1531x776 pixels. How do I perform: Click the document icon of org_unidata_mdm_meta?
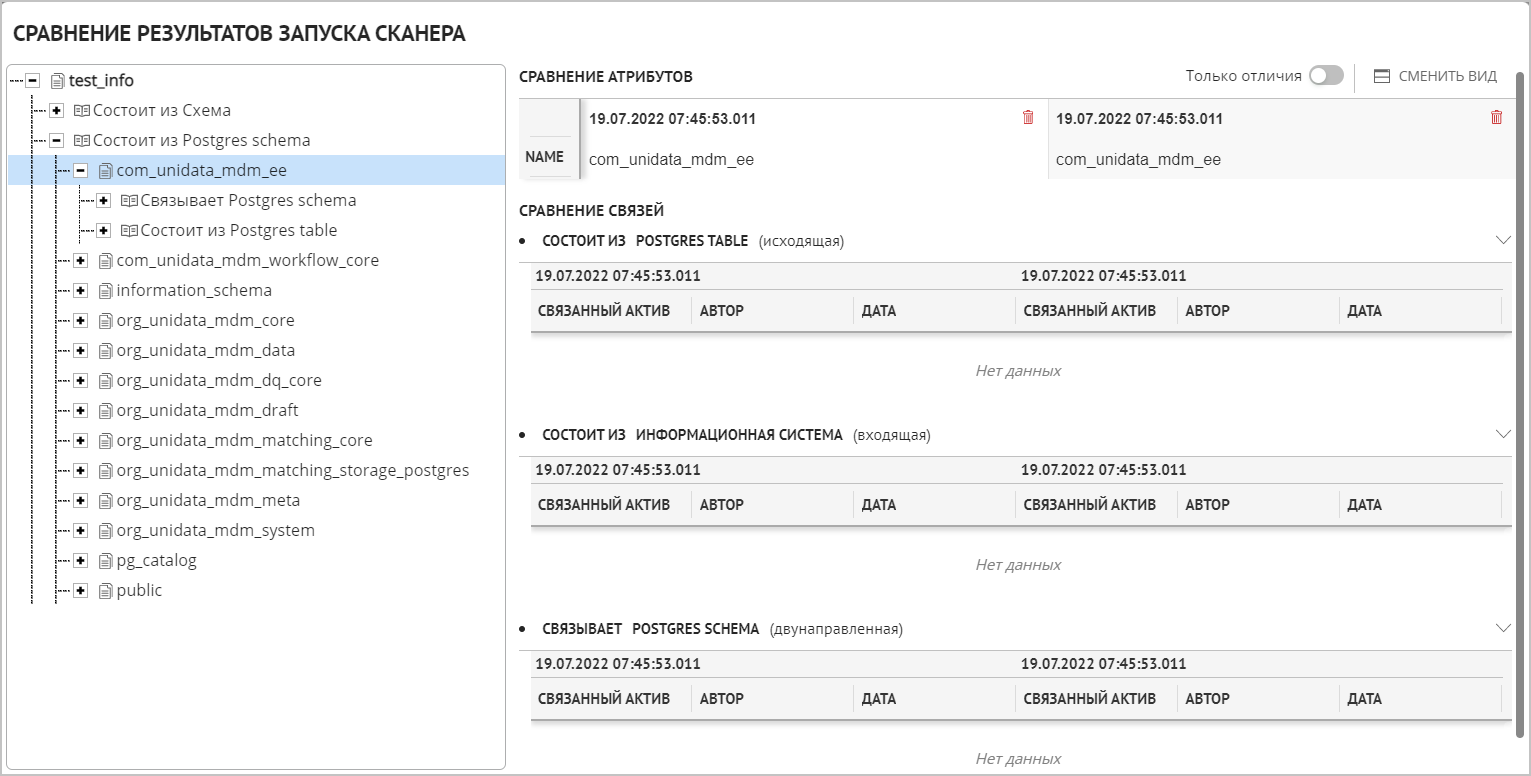pyautogui.click(x=106, y=500)
